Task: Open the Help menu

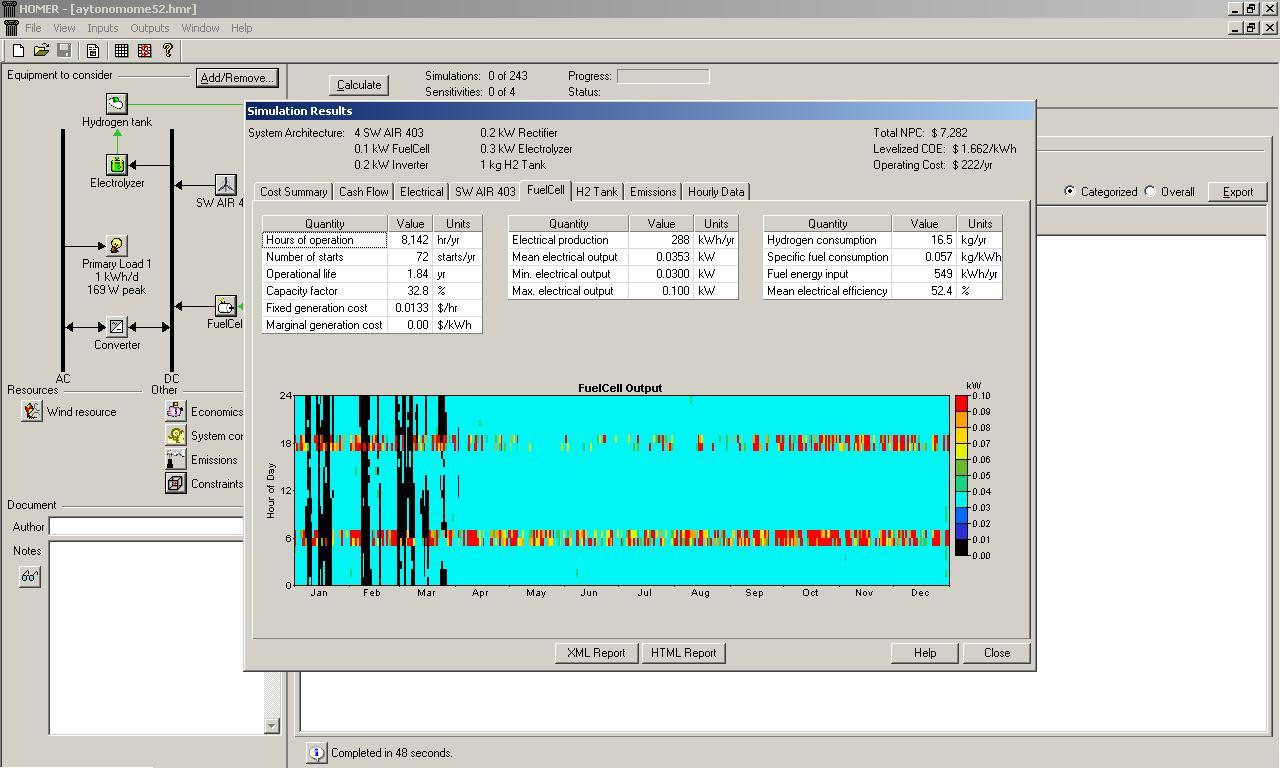Action: point(242,28)
